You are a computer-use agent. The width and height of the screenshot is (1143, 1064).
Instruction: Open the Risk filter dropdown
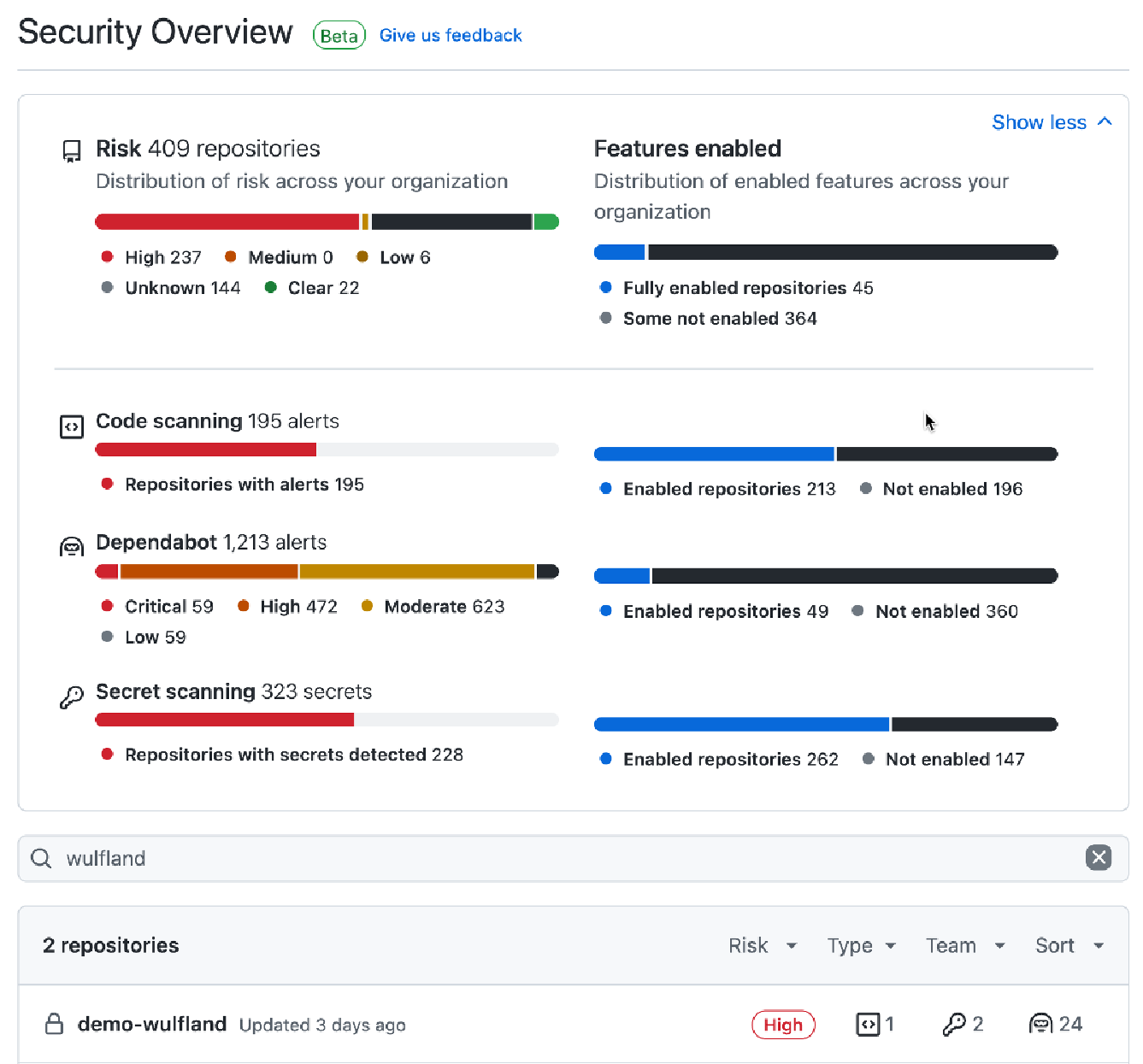click(763, 945)
